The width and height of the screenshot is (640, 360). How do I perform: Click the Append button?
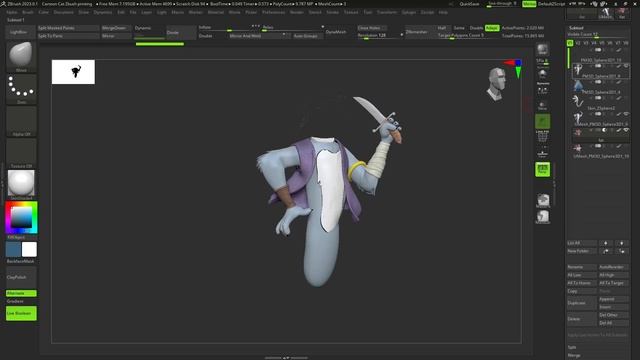[x=613, y=299]
